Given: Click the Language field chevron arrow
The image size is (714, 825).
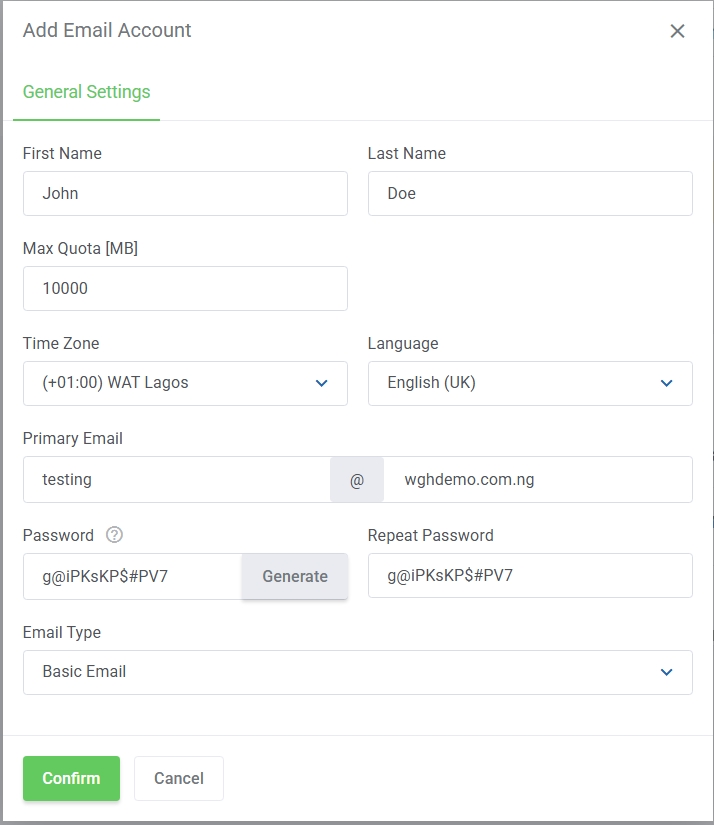Looking at the screenshot, I should [667, 383].
